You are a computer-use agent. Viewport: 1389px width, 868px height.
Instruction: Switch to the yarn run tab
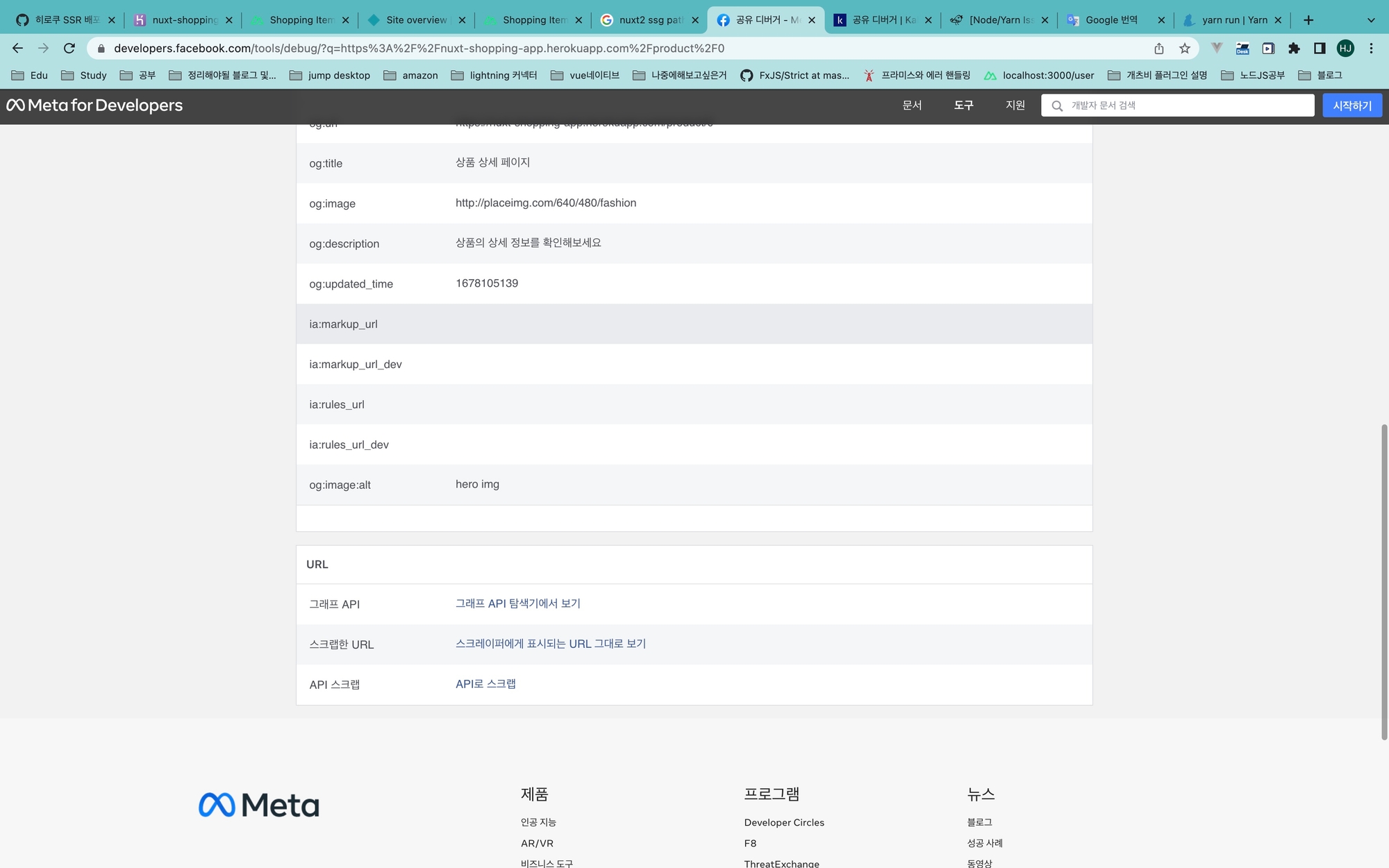1233,20
